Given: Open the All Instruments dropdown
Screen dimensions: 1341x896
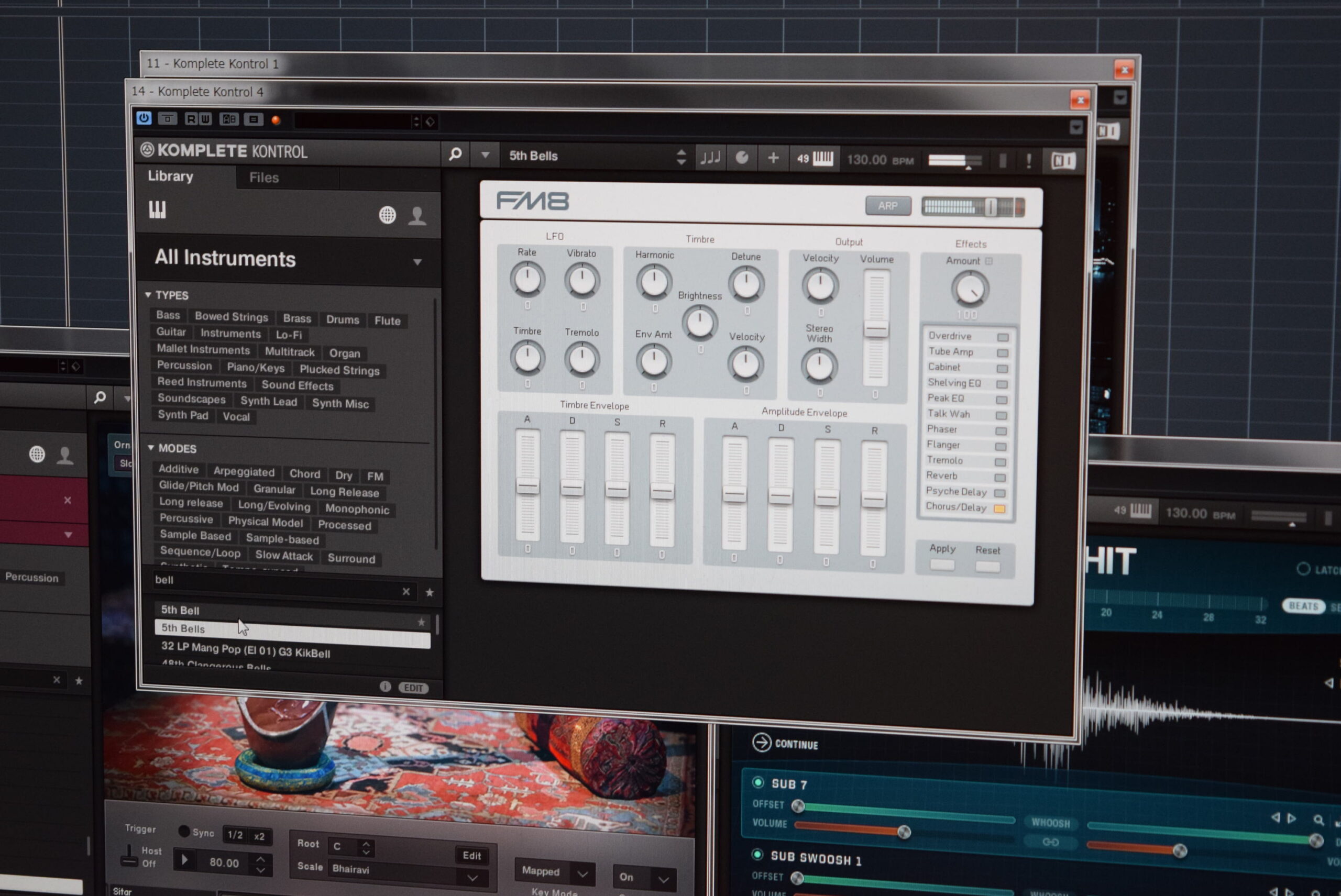Looking at the screenshot, I should coord(417,262).
